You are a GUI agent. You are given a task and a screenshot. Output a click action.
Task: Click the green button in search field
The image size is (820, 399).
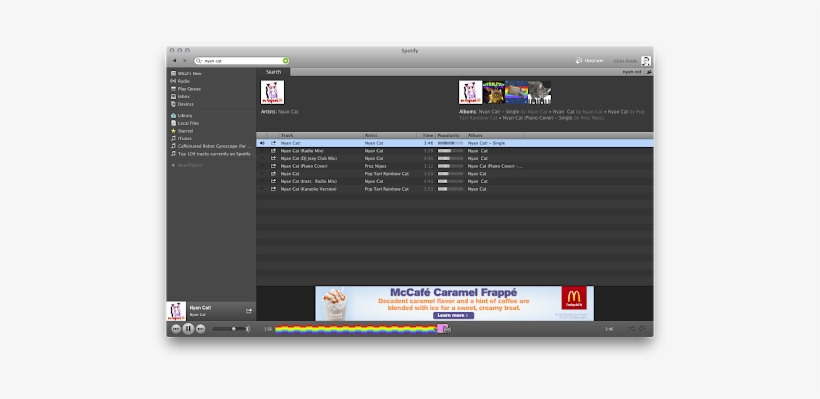tap(286, 61)
